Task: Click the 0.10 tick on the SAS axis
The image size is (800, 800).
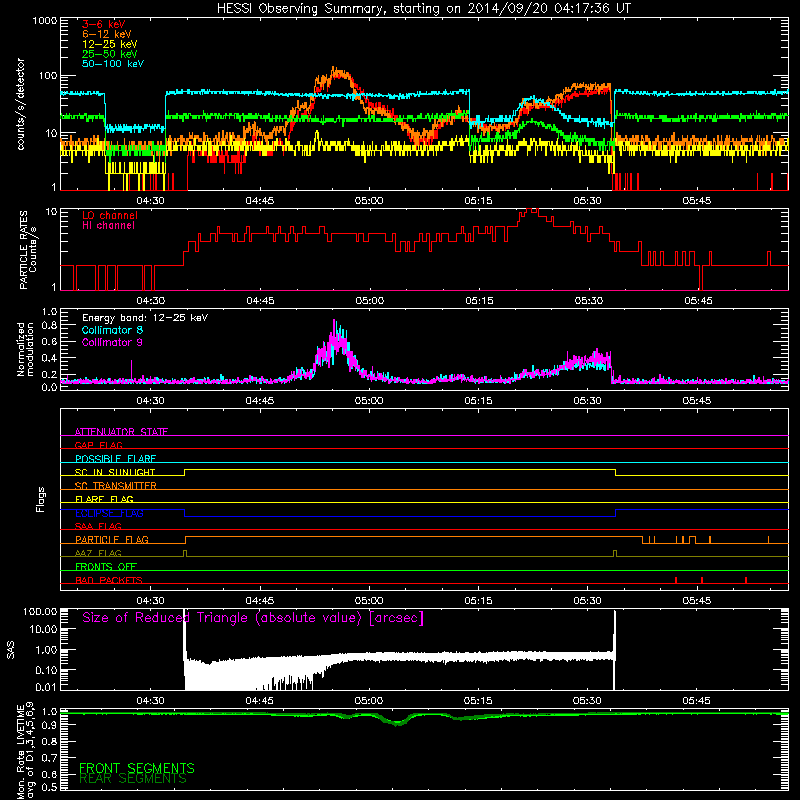Action: 46,670
